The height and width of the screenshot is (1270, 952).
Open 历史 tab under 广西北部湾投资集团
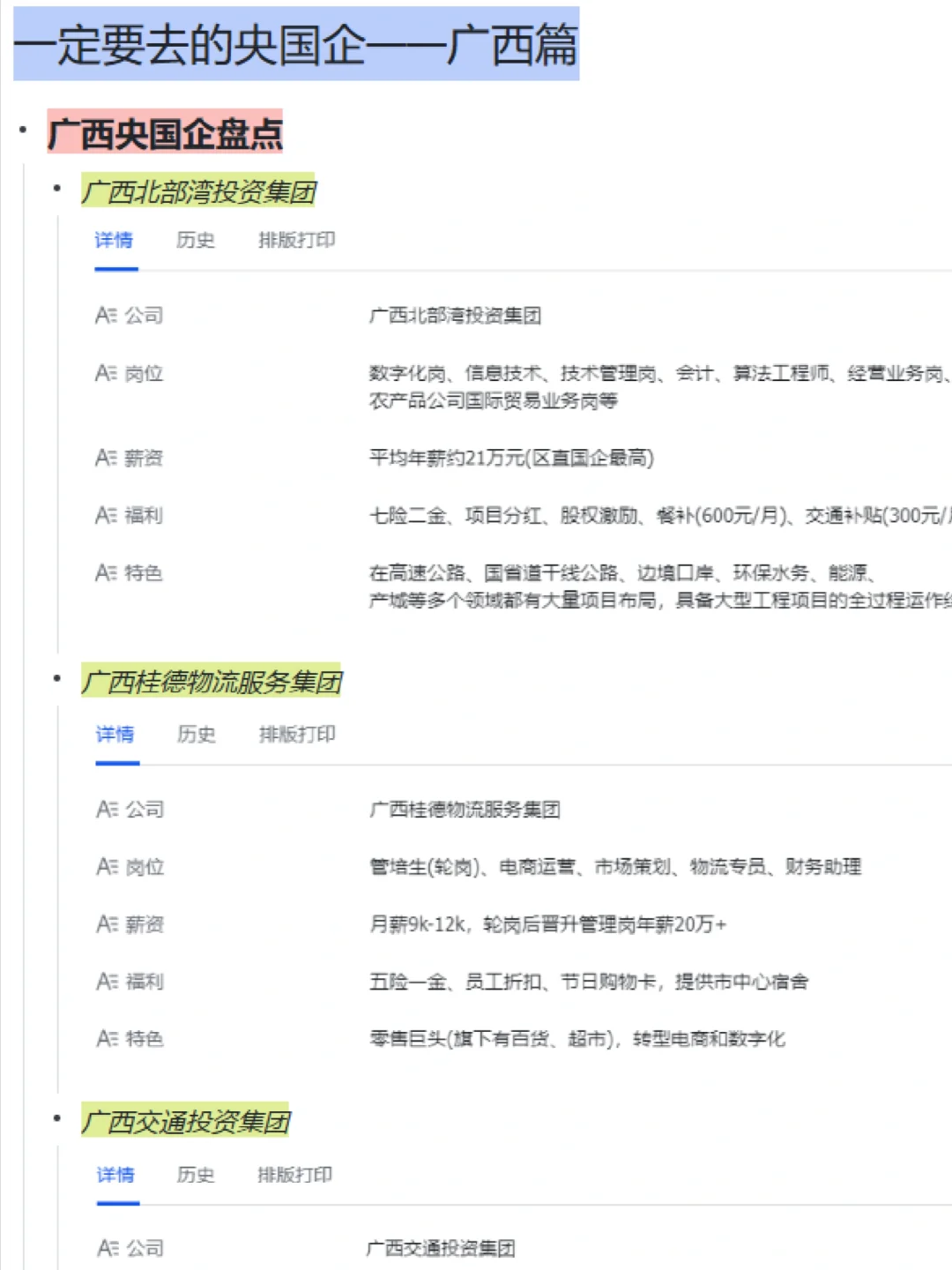[x=196, y=240]
